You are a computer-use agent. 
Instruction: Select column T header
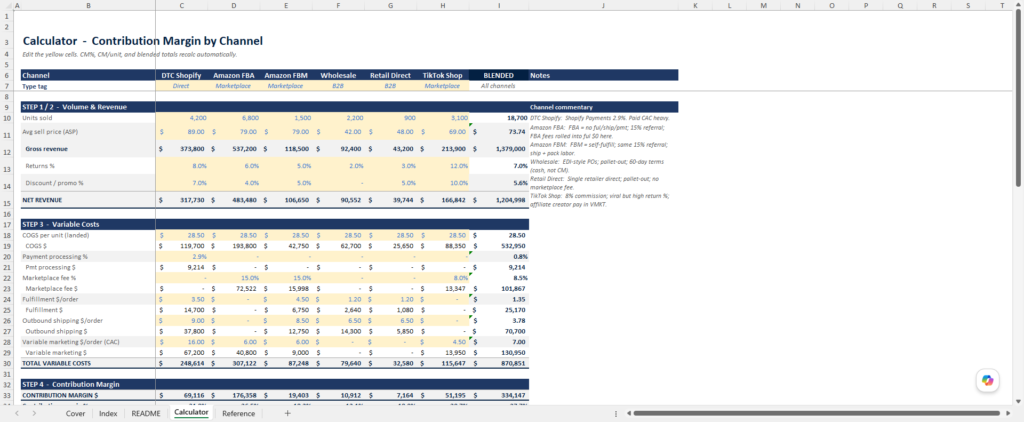click(1002, 5)
